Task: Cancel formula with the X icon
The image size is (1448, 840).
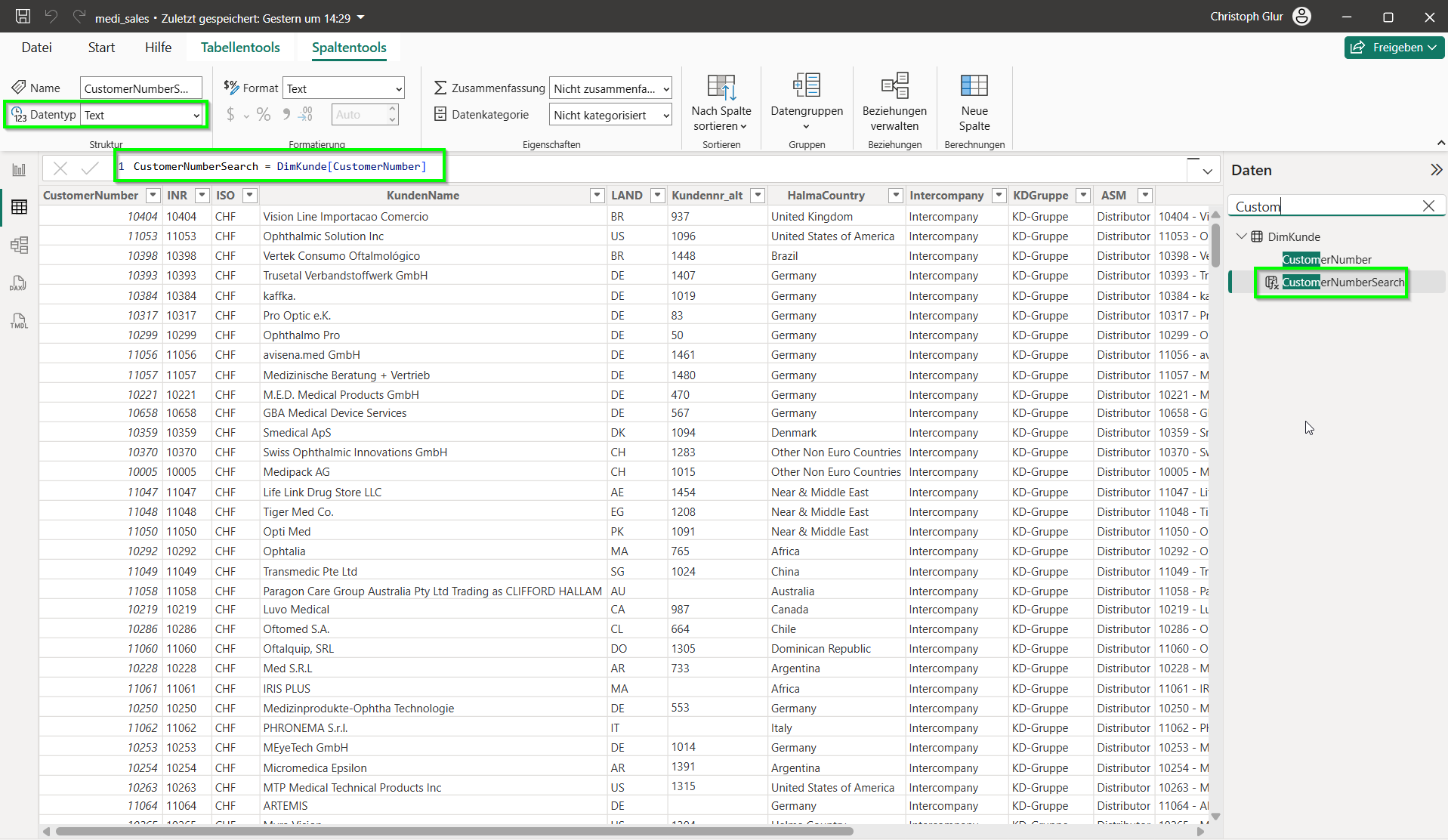Action: pyautogui.click(x=60, y=168)
